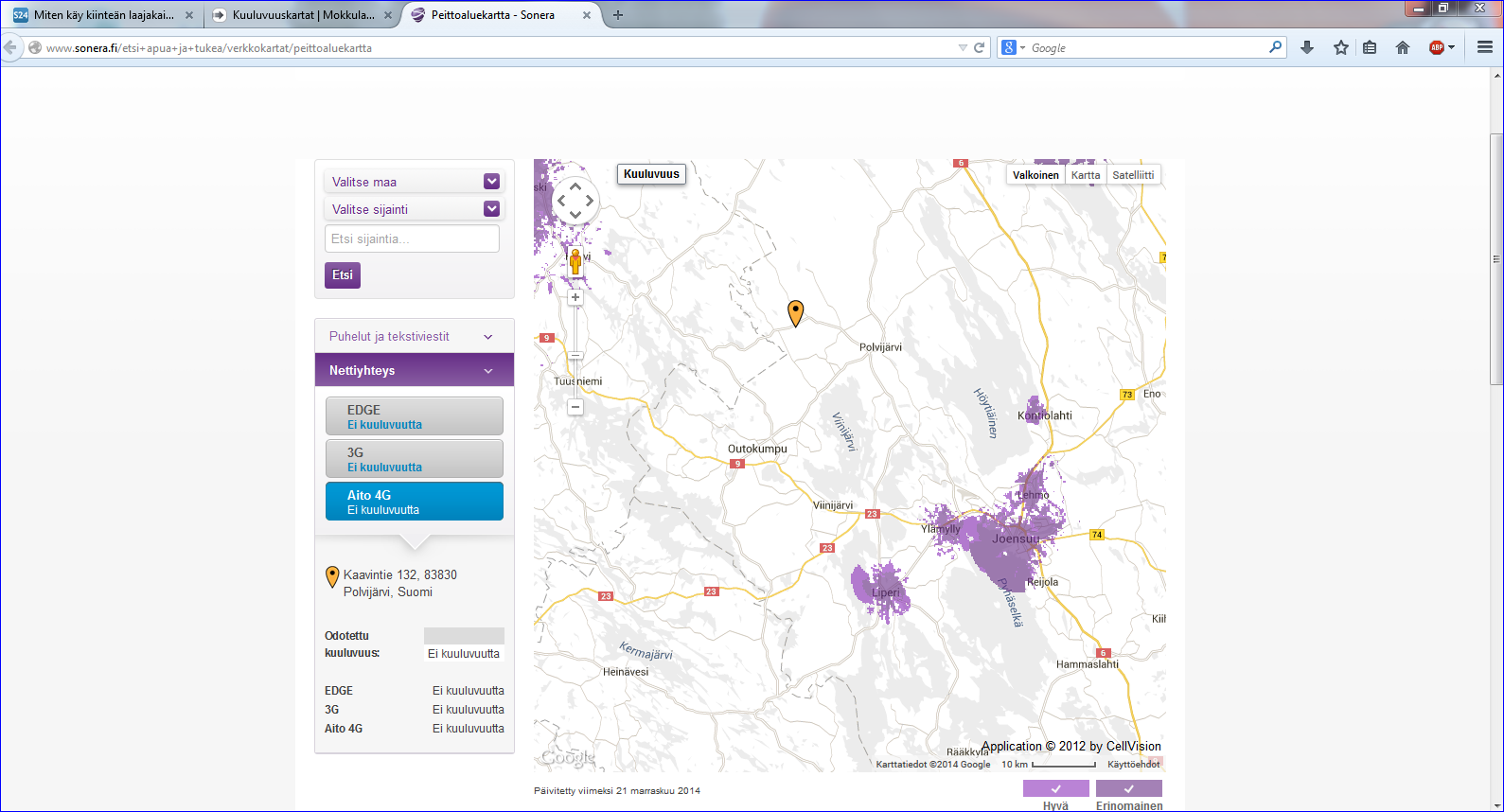Image resolution: width=1504 pixels, height=812 pixels.
Task: Click the Liperi label on the map
Action: (x=886, y=592)
